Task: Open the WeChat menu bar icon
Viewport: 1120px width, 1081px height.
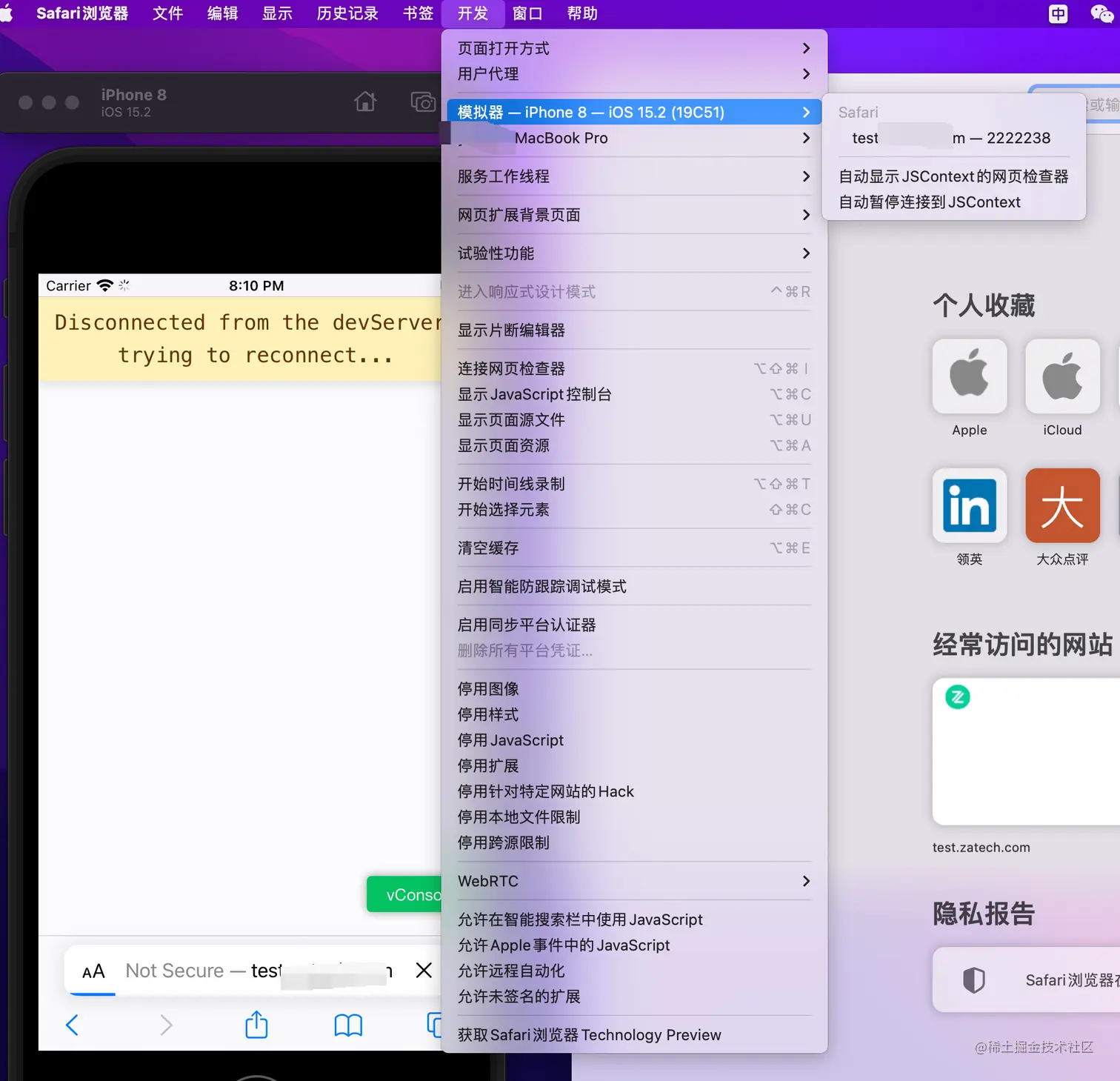Action: point(1101,13)
